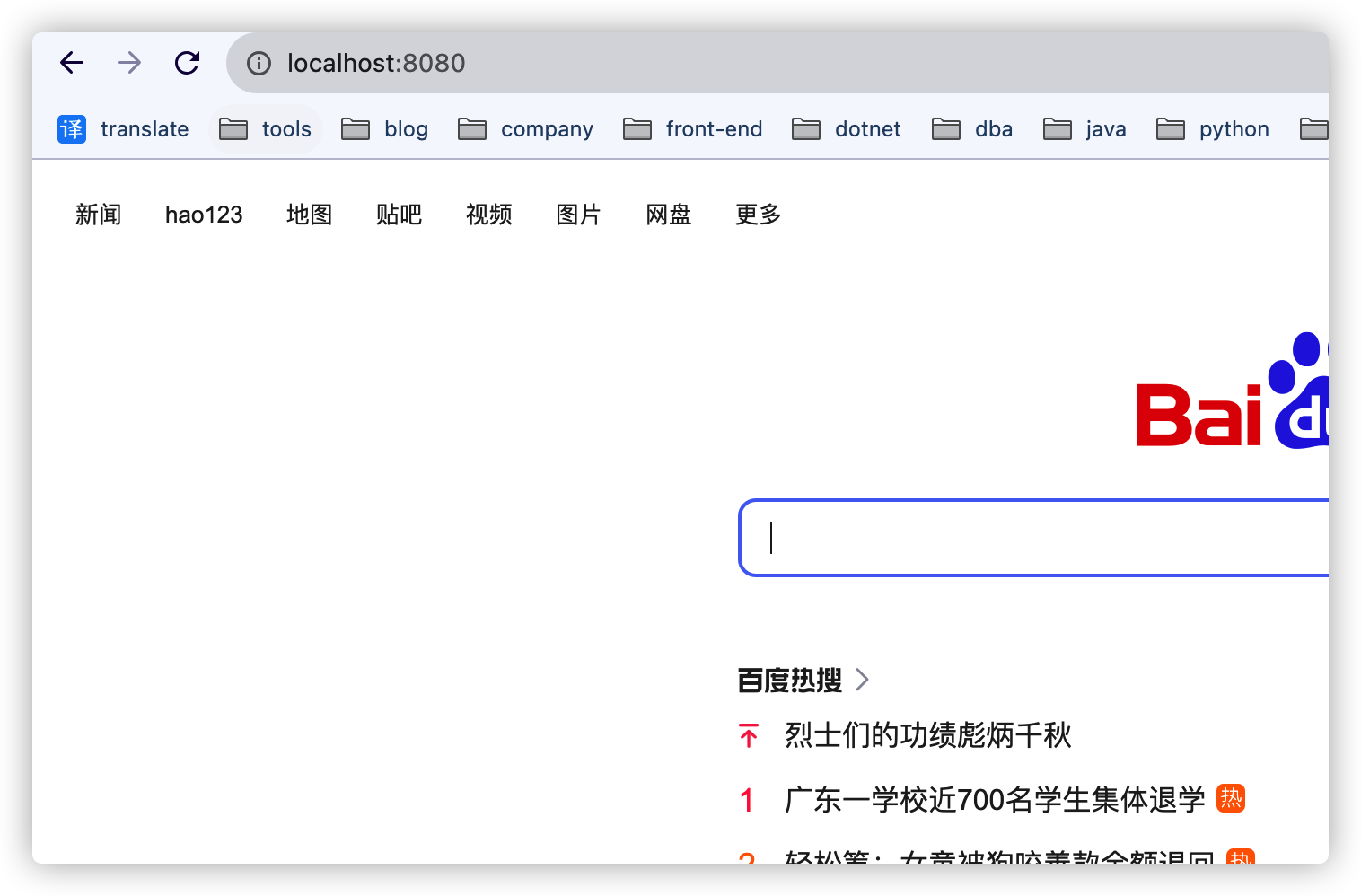
Task: Reload the current page
Action: [187, 63]
